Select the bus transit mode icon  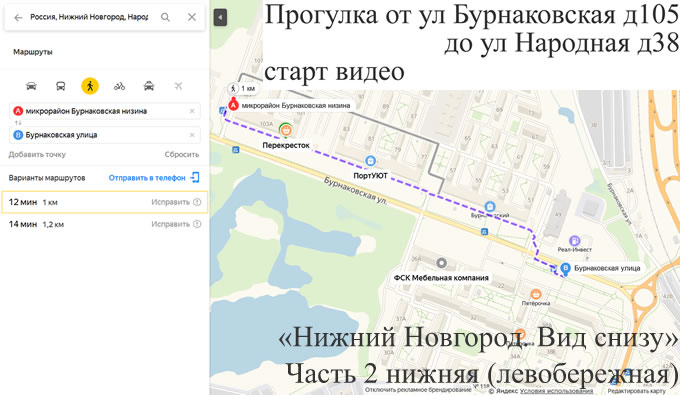[x=61, y=86]
